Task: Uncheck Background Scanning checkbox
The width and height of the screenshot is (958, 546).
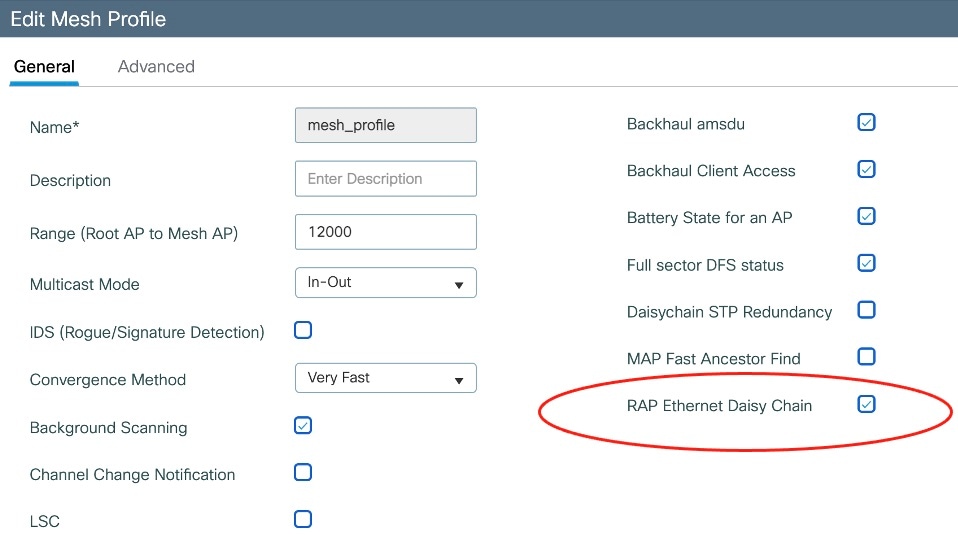Action: 303,426
